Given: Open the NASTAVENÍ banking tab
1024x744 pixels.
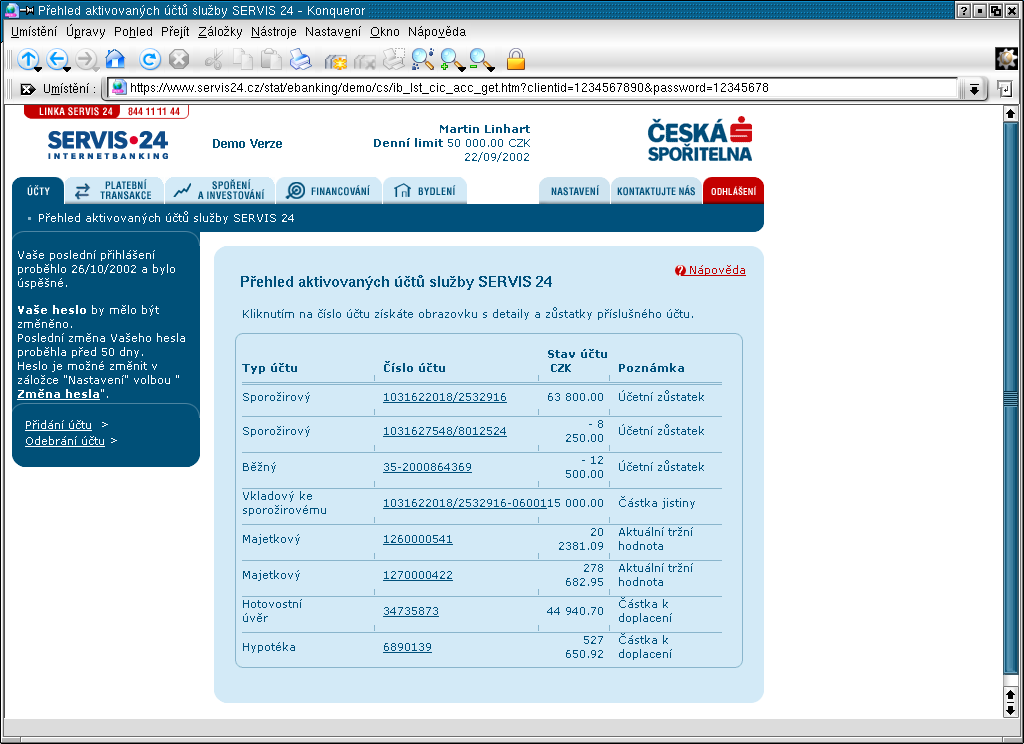Looking at the screenshot, I should 574,191.
